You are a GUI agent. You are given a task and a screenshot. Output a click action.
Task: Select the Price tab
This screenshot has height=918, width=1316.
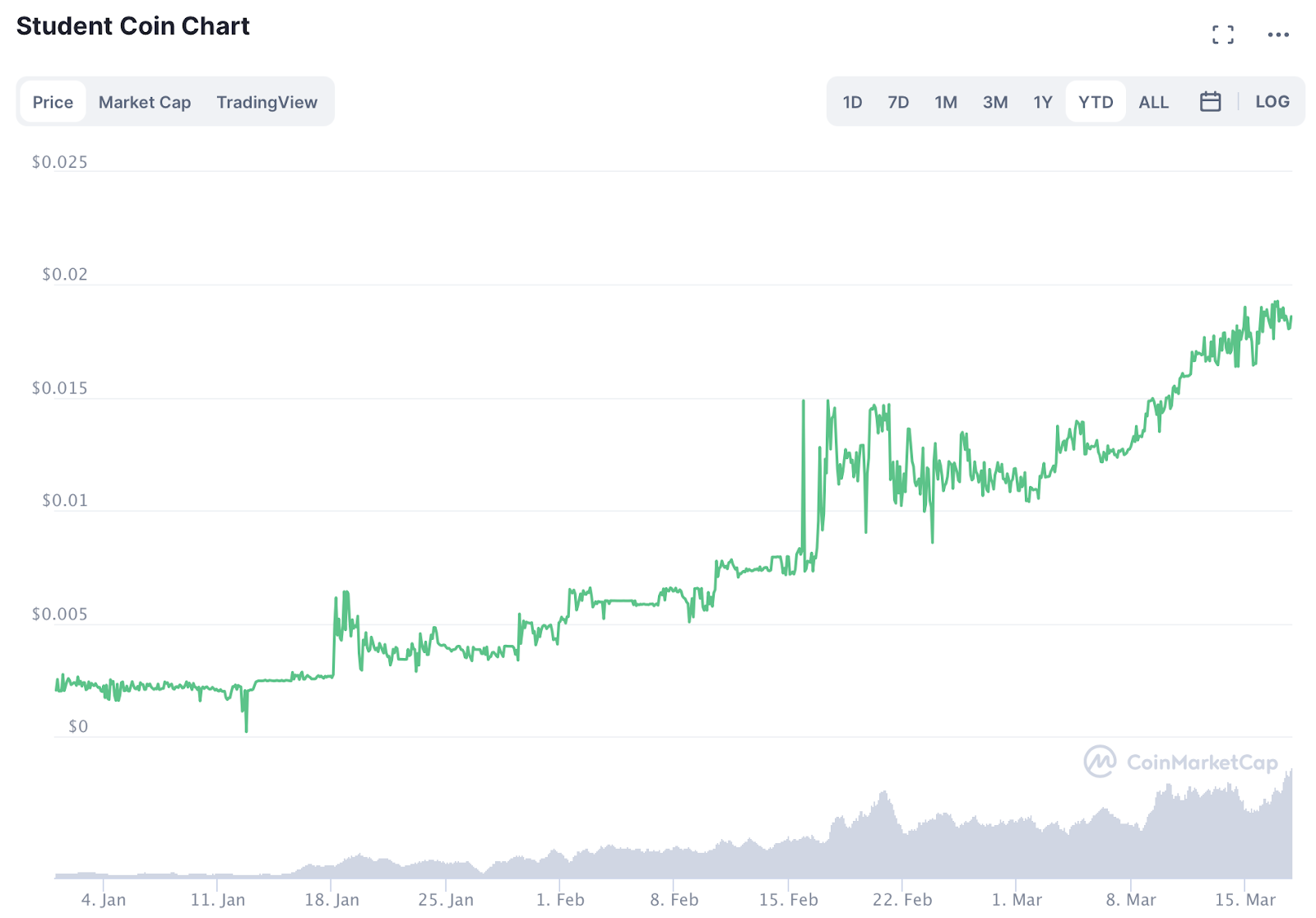point(53,101)
